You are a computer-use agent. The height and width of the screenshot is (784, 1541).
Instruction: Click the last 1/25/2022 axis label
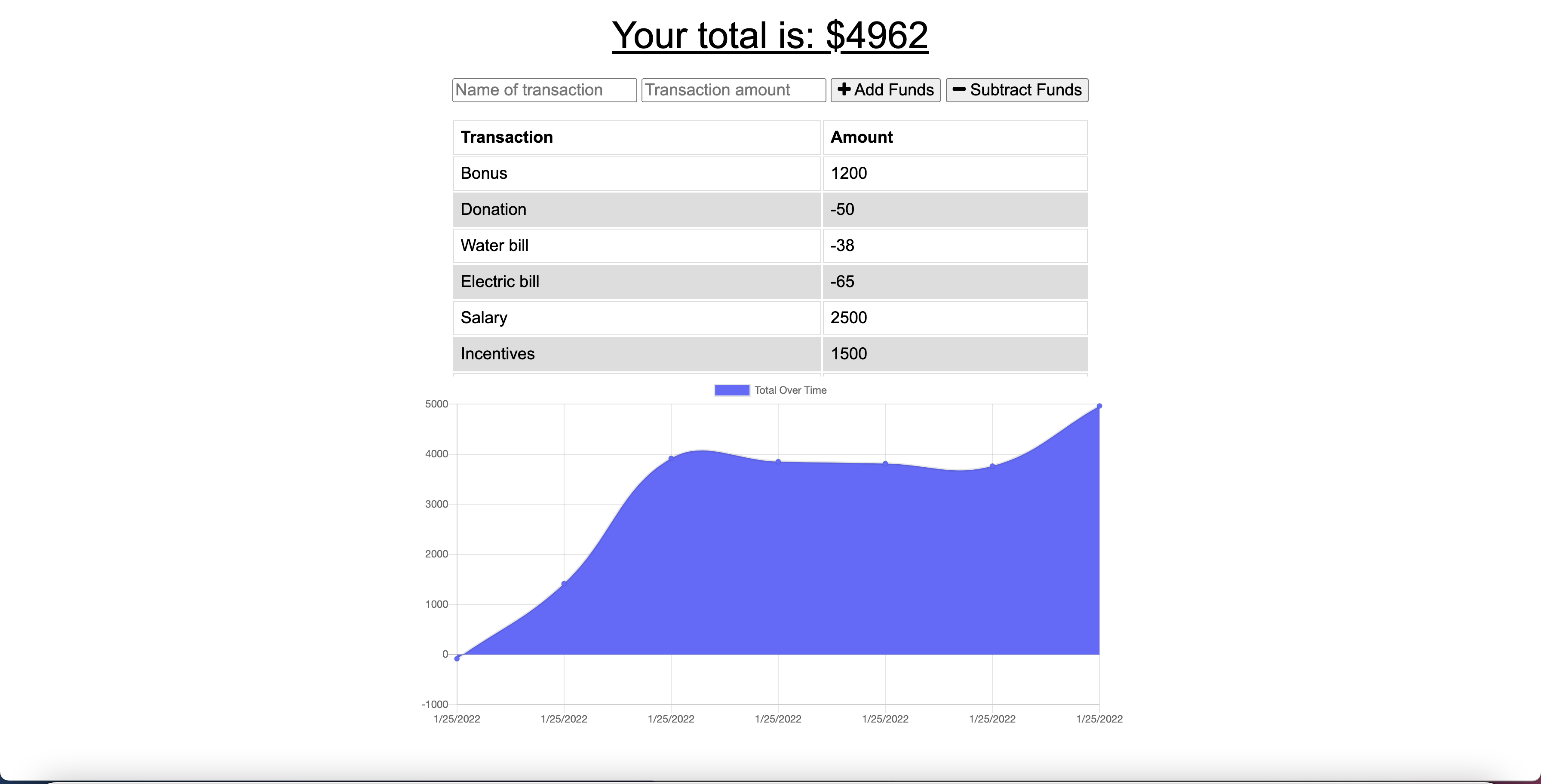point(1099,720)
